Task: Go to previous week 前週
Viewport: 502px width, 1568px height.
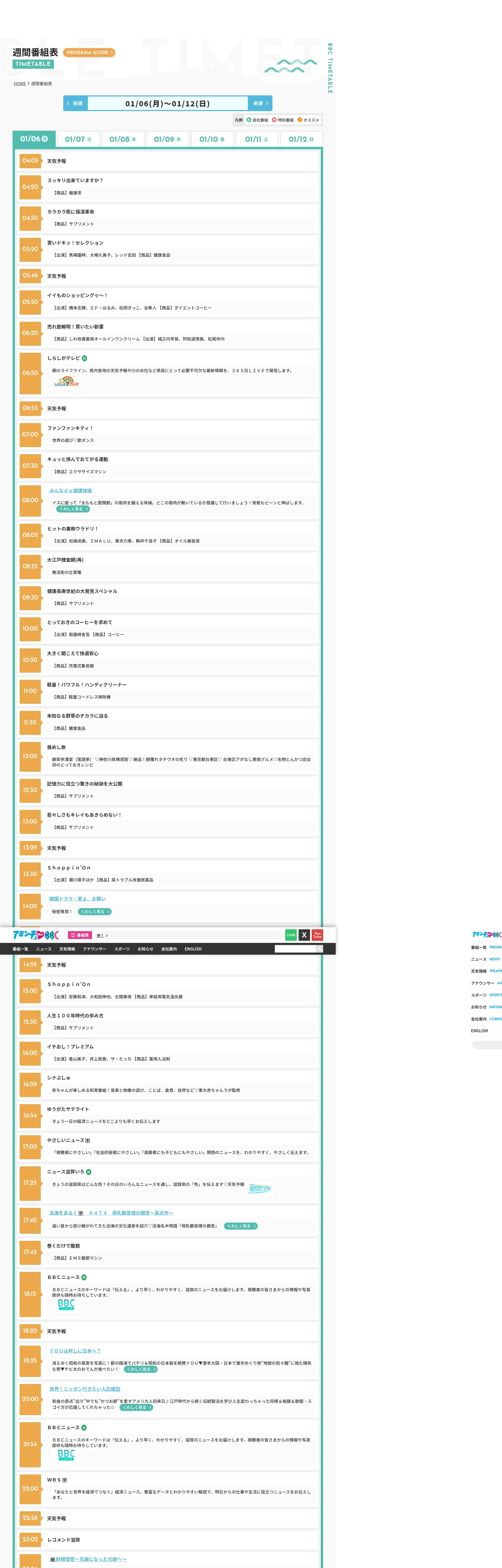Action: (76, 103)
